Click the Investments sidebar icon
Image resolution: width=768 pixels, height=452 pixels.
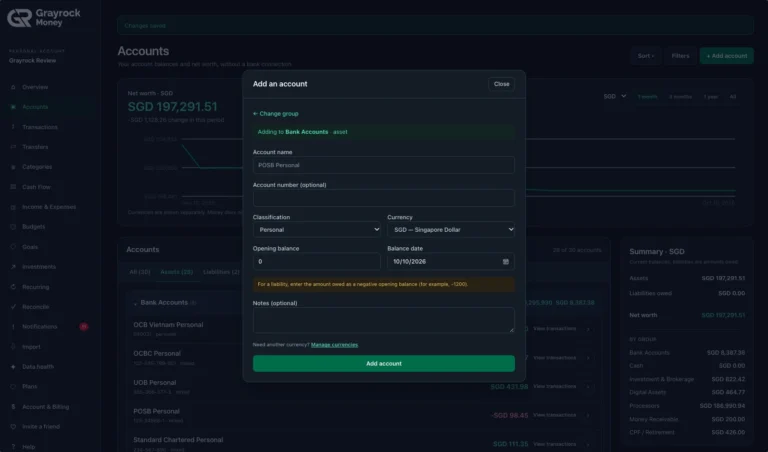point(13,267)
